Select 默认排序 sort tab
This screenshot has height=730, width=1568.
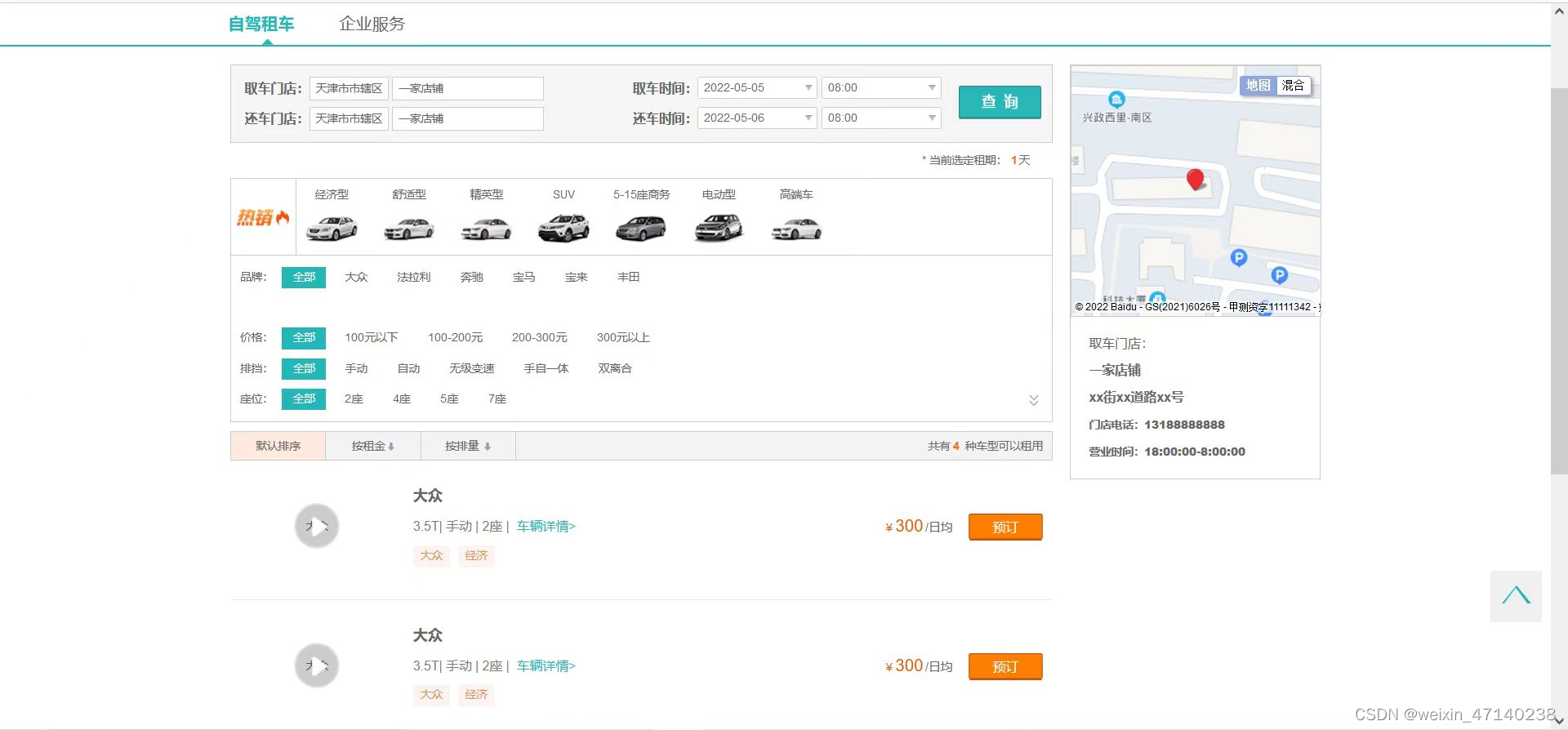tap(278, 446)
